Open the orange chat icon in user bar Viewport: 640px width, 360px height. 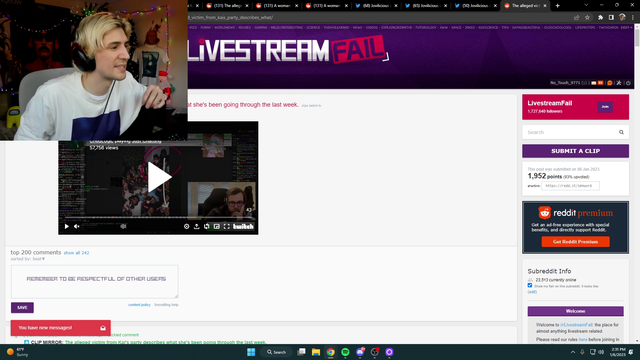pos(610,83)
